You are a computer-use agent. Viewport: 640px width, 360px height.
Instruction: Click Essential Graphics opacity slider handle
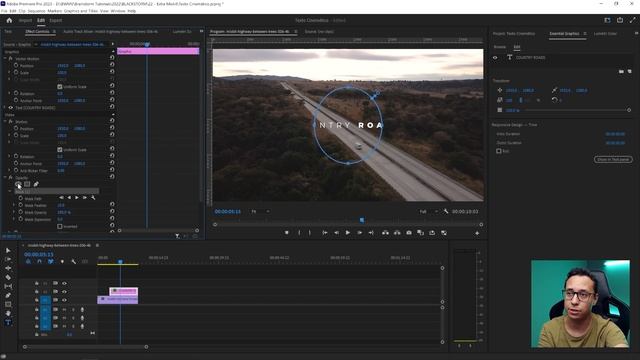point(629,110)
